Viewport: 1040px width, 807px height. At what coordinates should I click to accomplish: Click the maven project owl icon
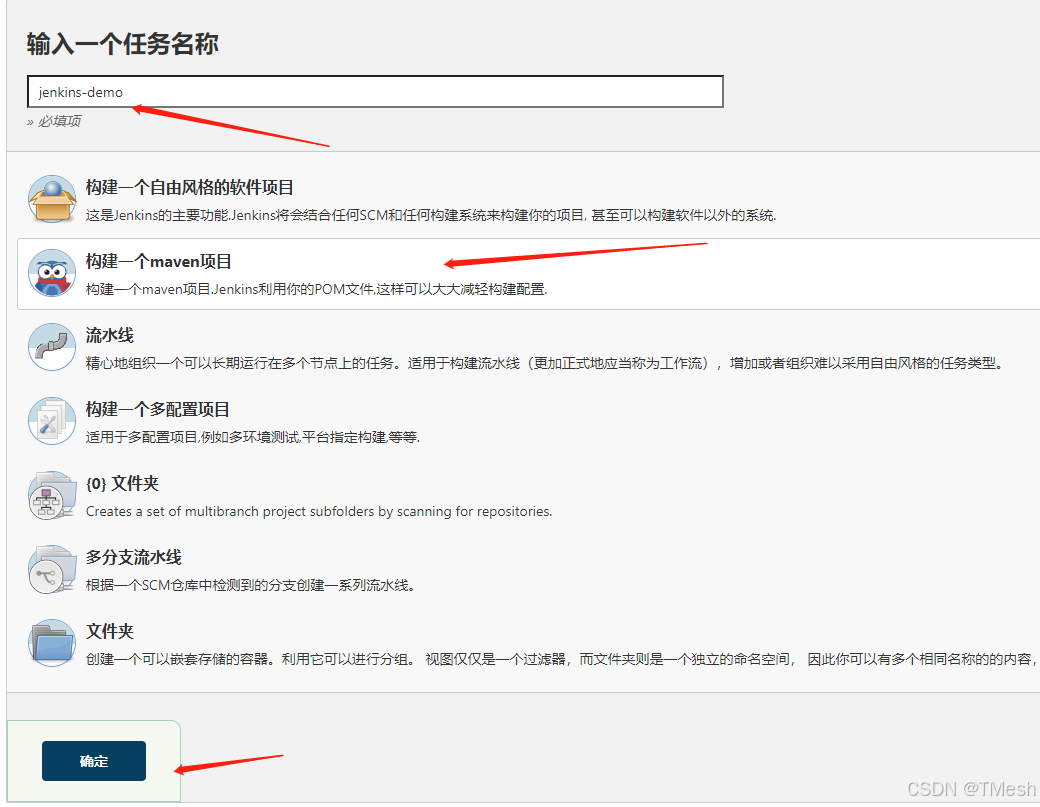52,273
